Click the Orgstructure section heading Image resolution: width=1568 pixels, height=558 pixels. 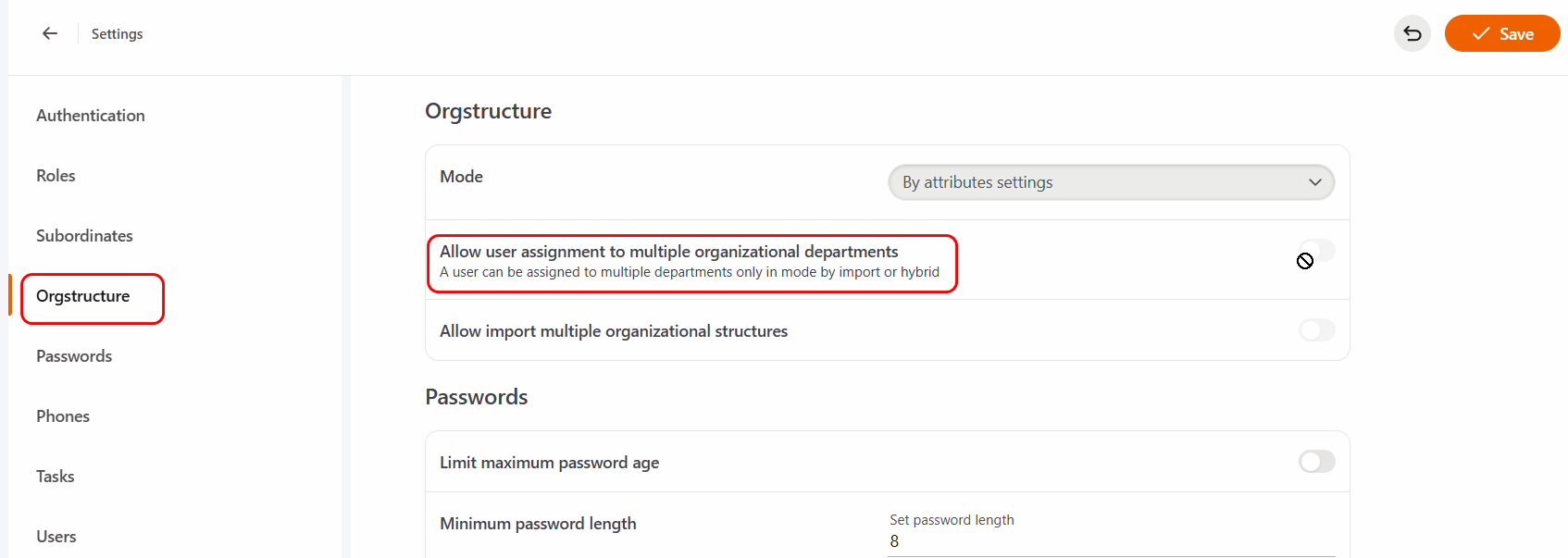tap(488, 111)
